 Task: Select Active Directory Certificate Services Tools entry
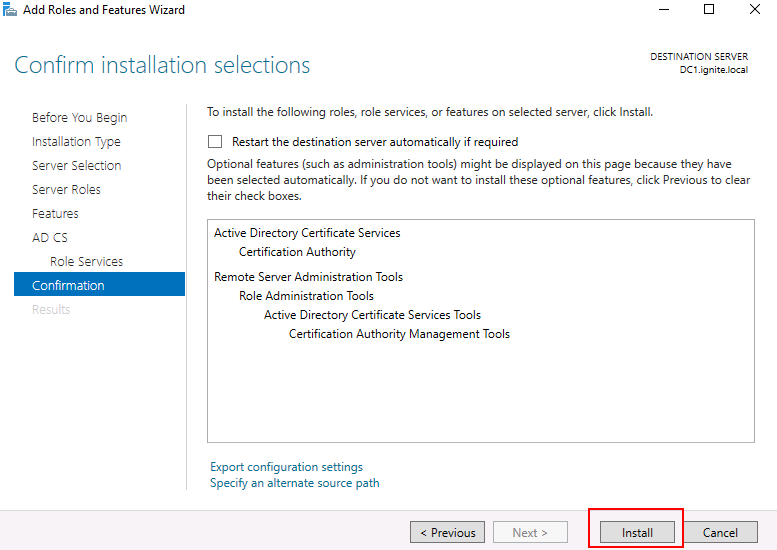click(372, 315)
